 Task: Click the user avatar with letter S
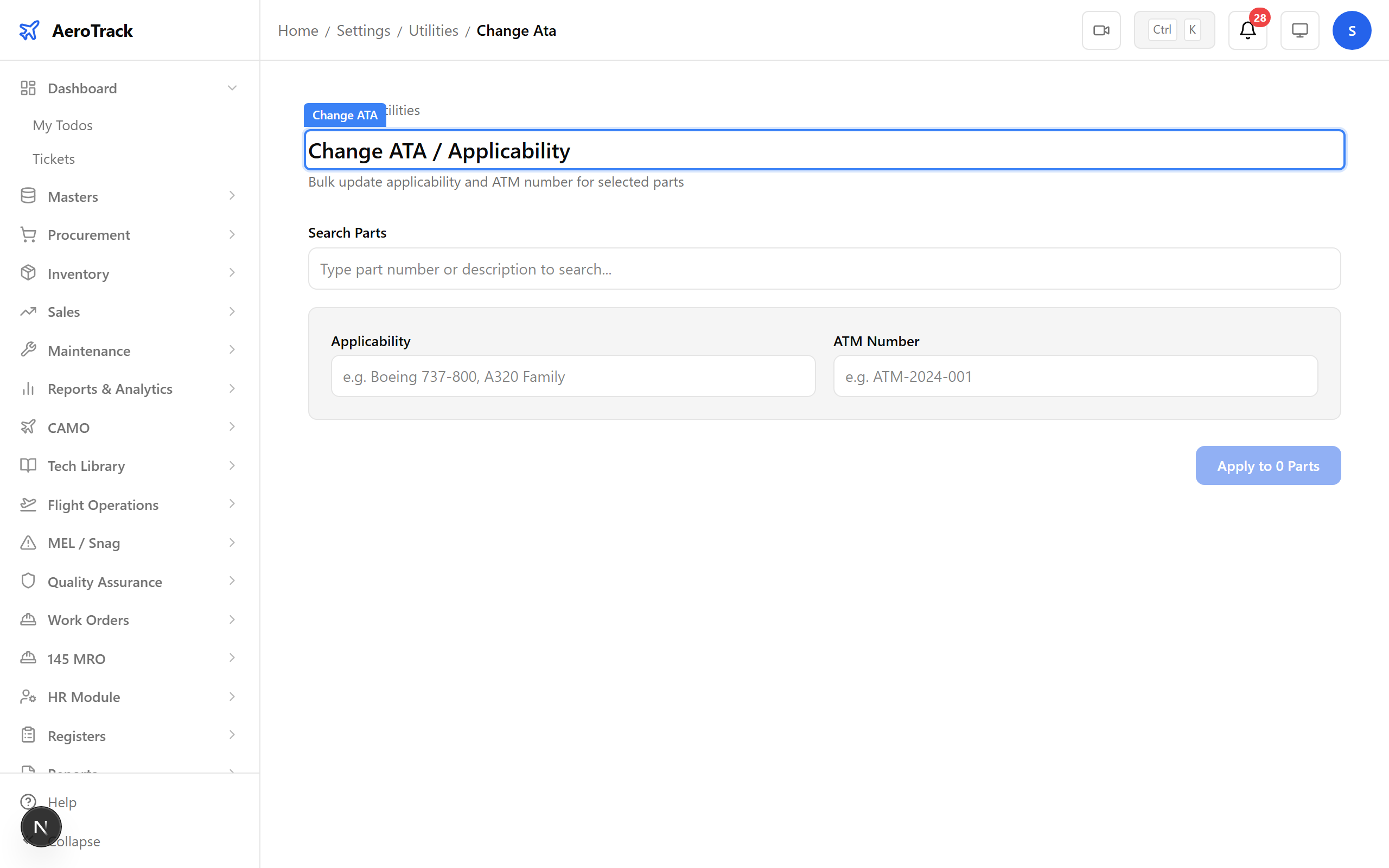pos(1352,30)
